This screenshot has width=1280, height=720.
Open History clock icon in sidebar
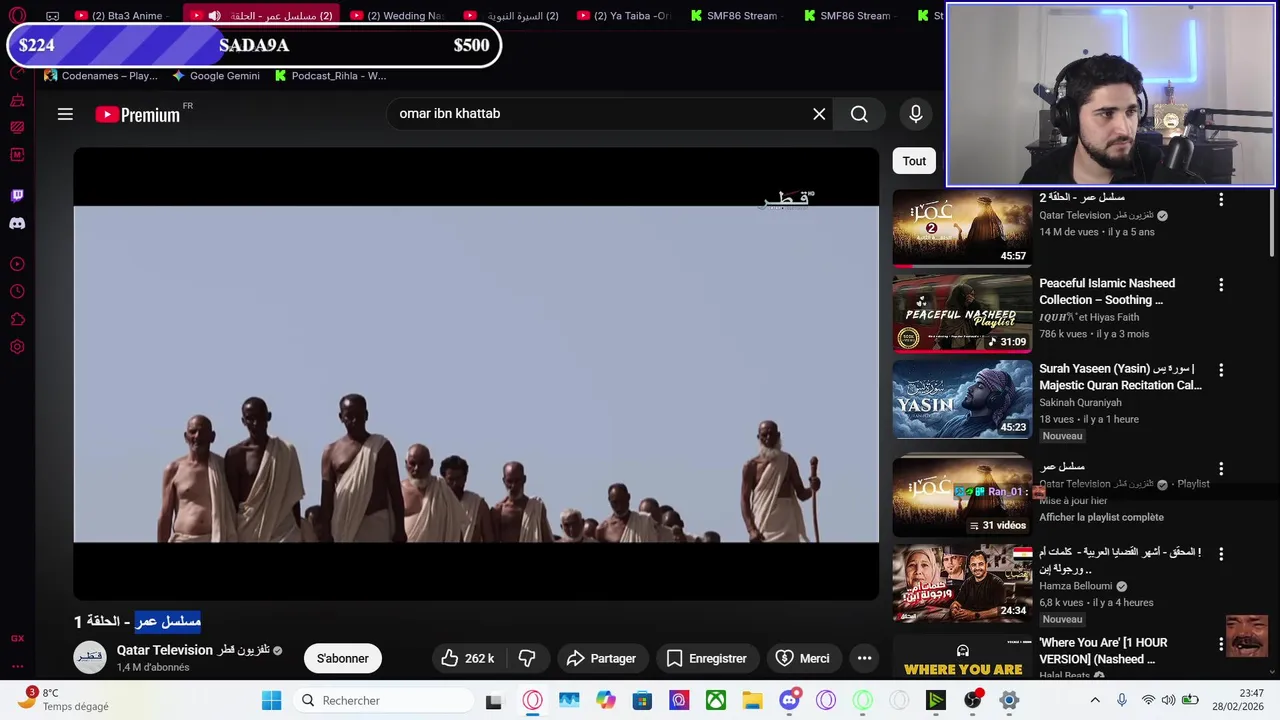click(17, 292)
